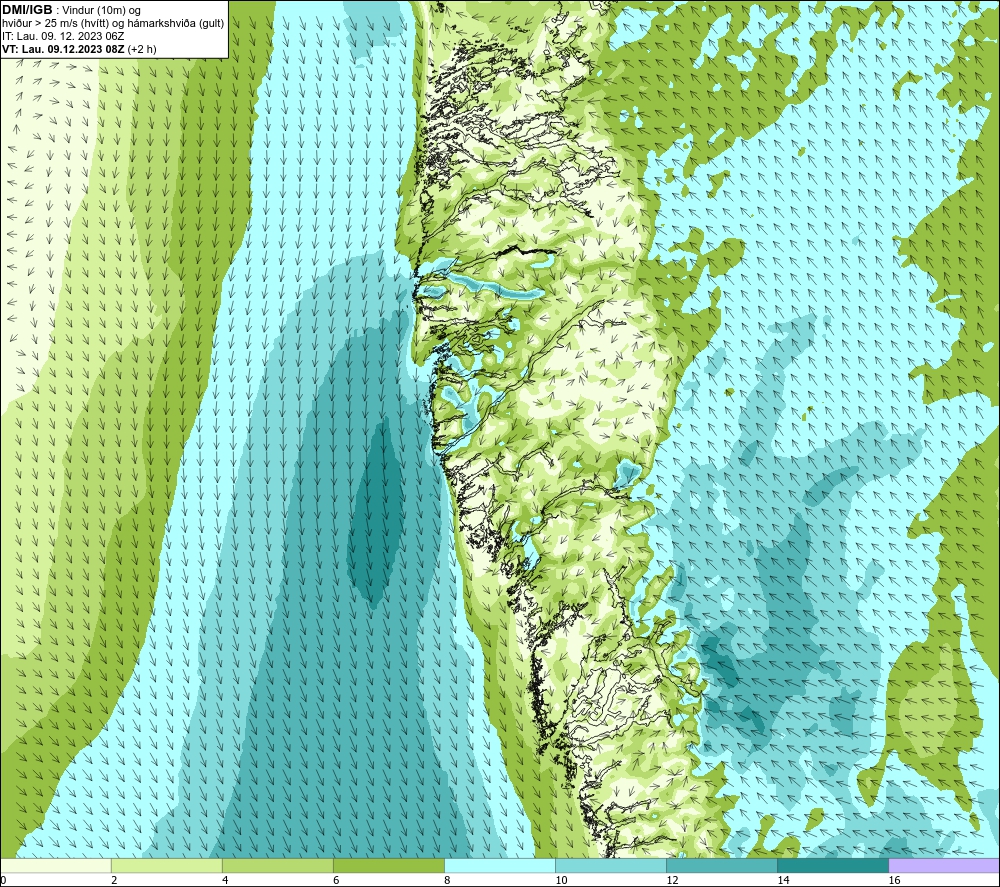Click the legend scale label '8'
This screenshot has width=1000, height=887.
tap(447, 881)
